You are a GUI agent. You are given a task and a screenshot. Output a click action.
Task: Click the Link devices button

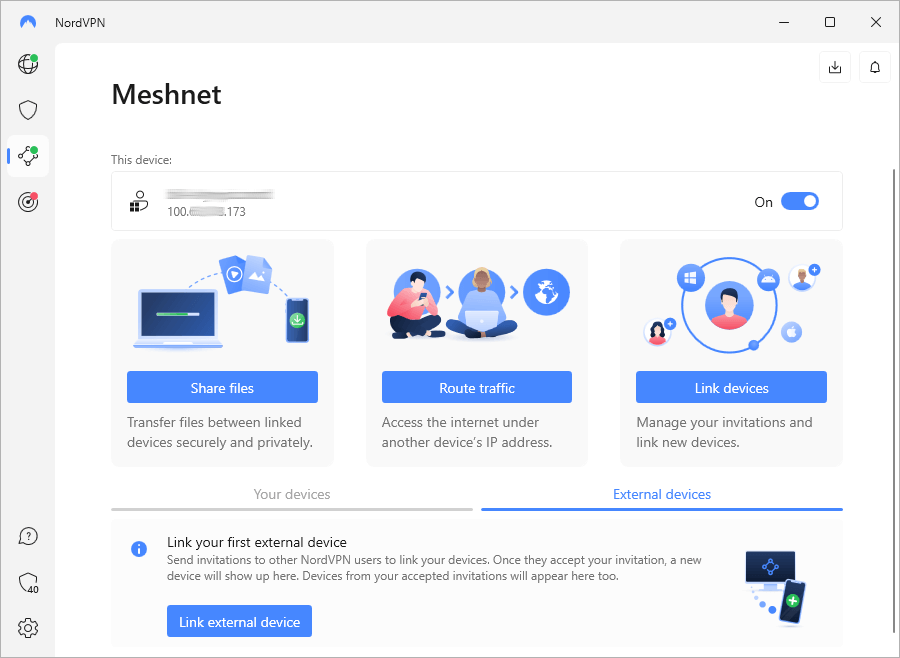click(731, 388)
